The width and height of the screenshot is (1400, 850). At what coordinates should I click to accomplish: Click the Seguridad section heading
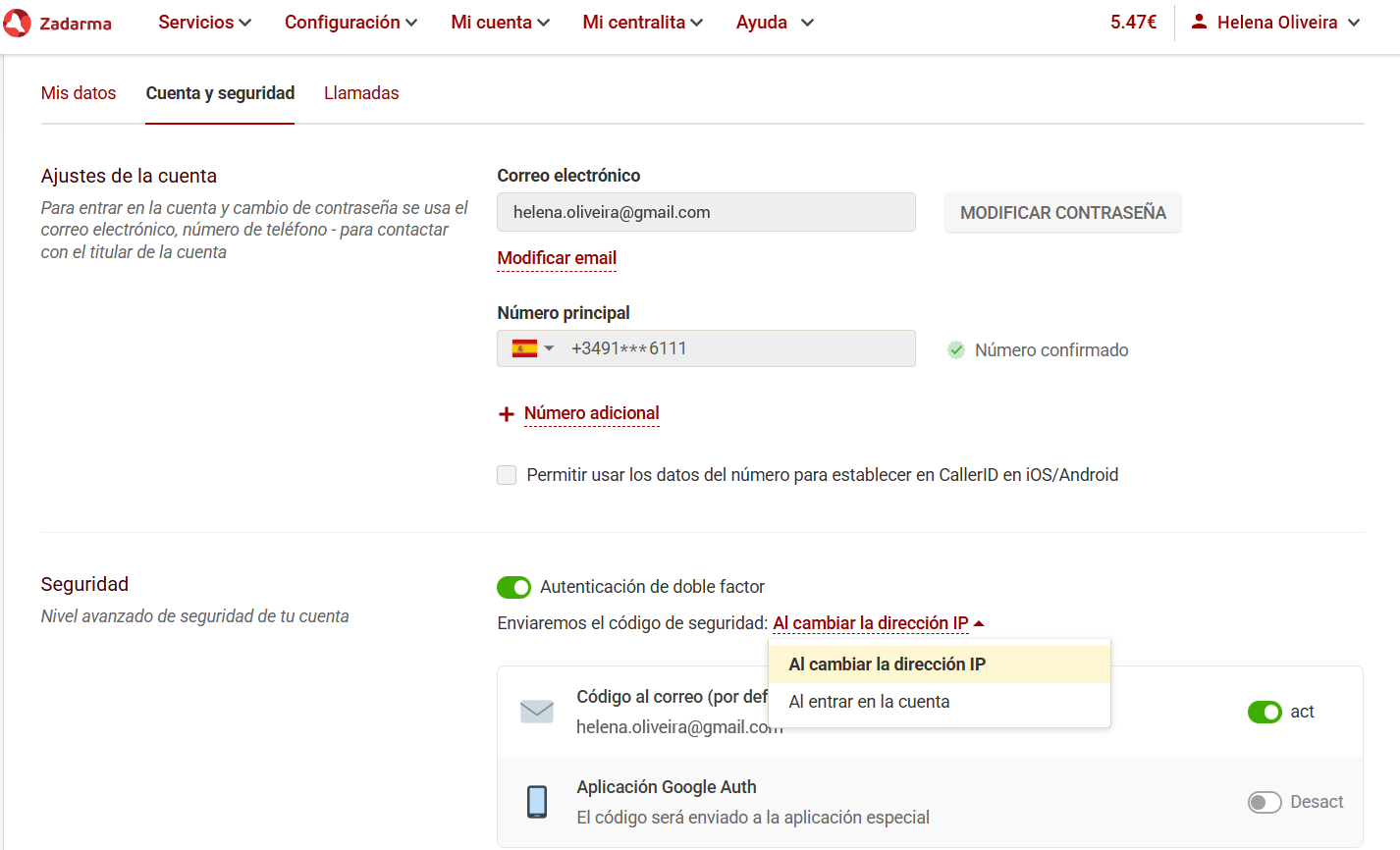pos(84,584)
